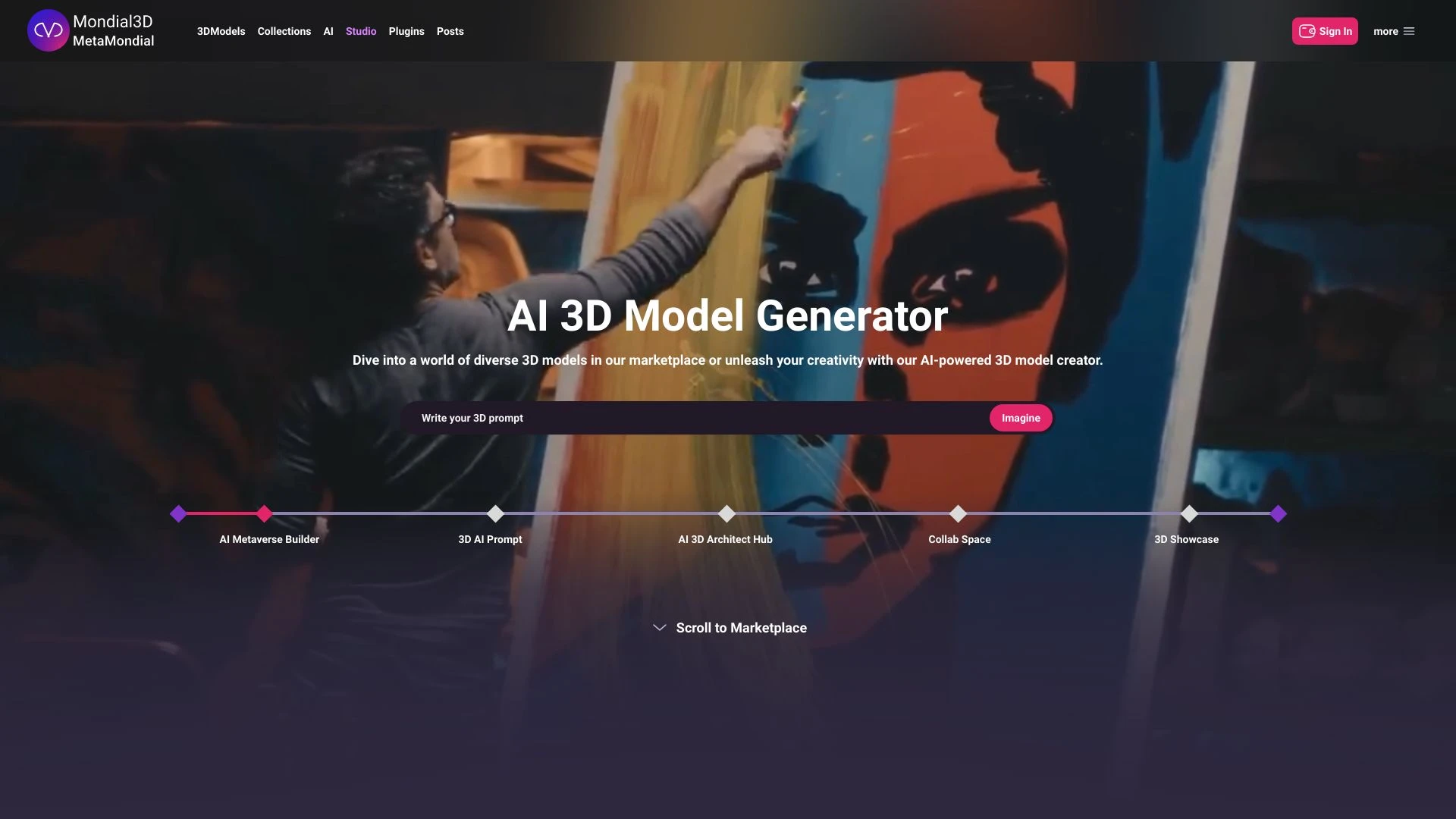
Task: Click the Imagine button
Action: [1020, 418]
